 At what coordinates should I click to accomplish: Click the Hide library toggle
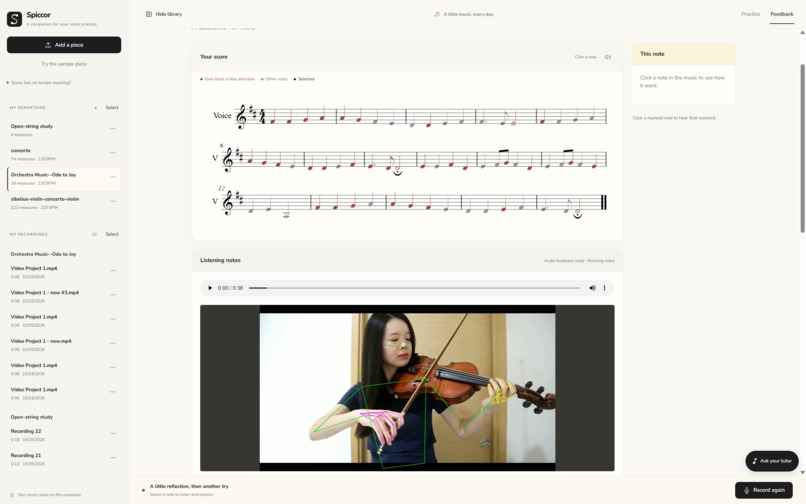click(164, 14)
